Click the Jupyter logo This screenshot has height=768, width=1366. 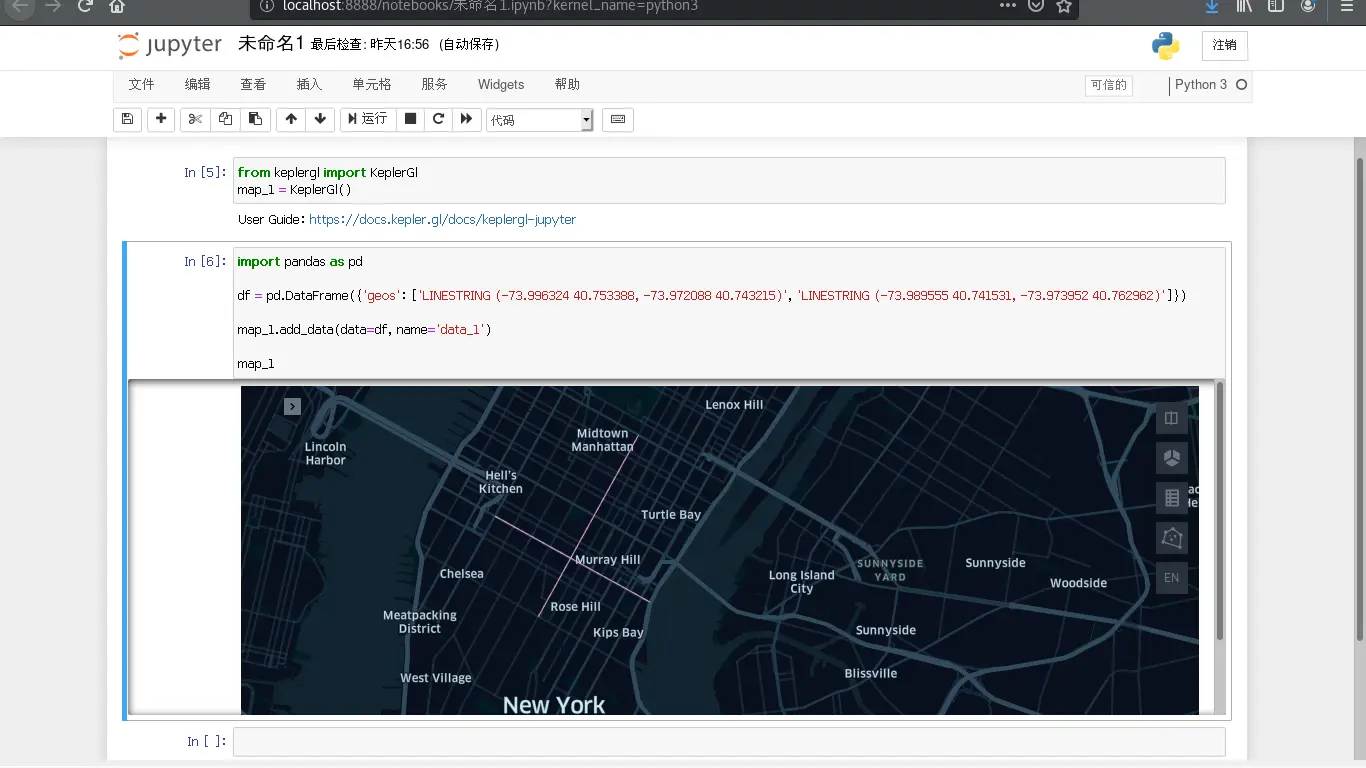(169, 45)
